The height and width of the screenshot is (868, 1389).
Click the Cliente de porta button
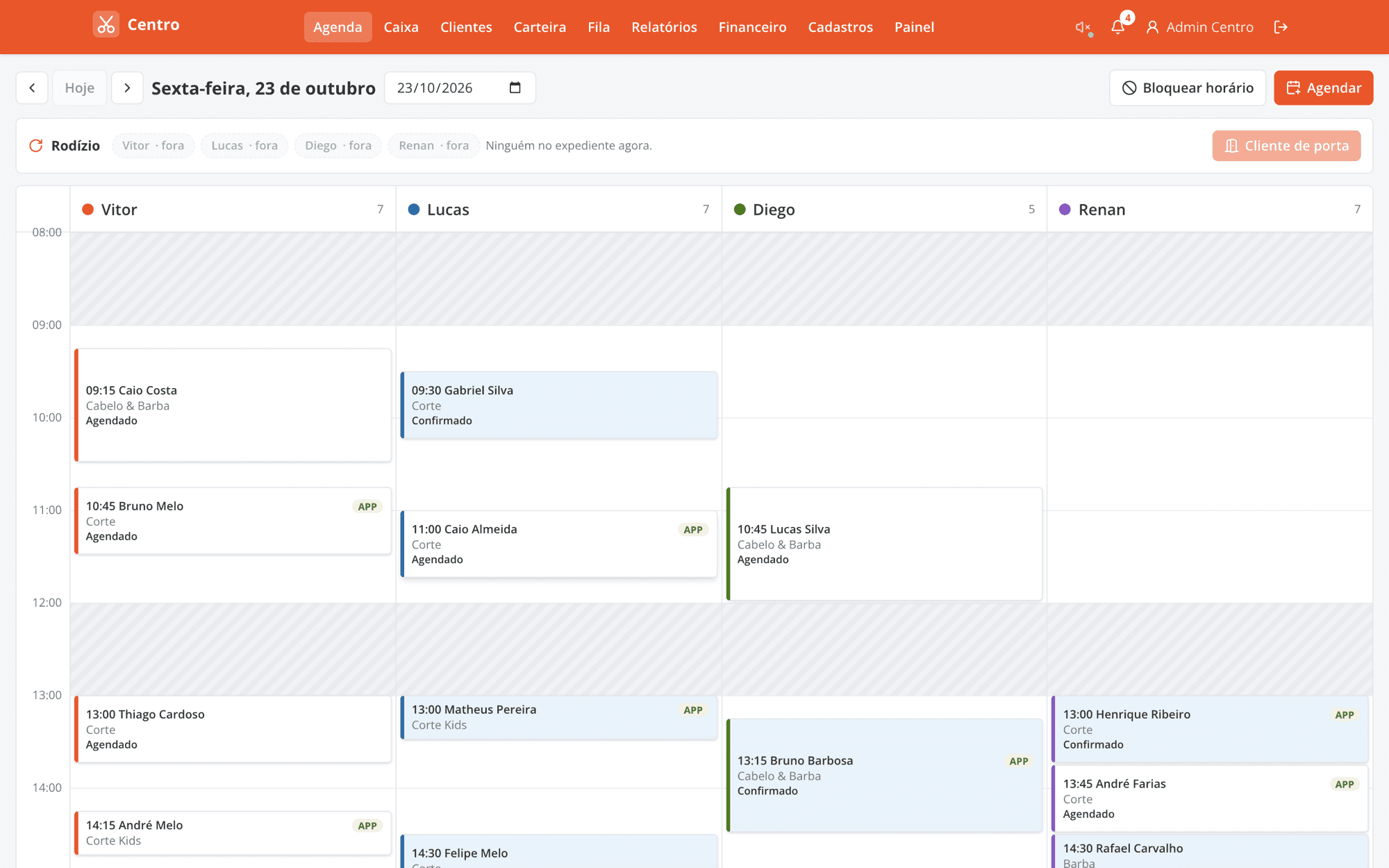point(1286,146)
